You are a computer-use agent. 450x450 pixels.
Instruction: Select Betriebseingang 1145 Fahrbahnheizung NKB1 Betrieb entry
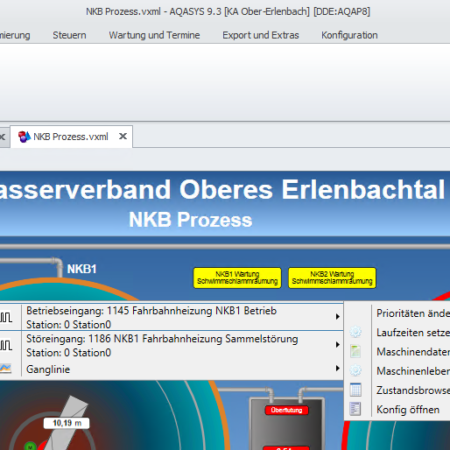coord(171,317)
